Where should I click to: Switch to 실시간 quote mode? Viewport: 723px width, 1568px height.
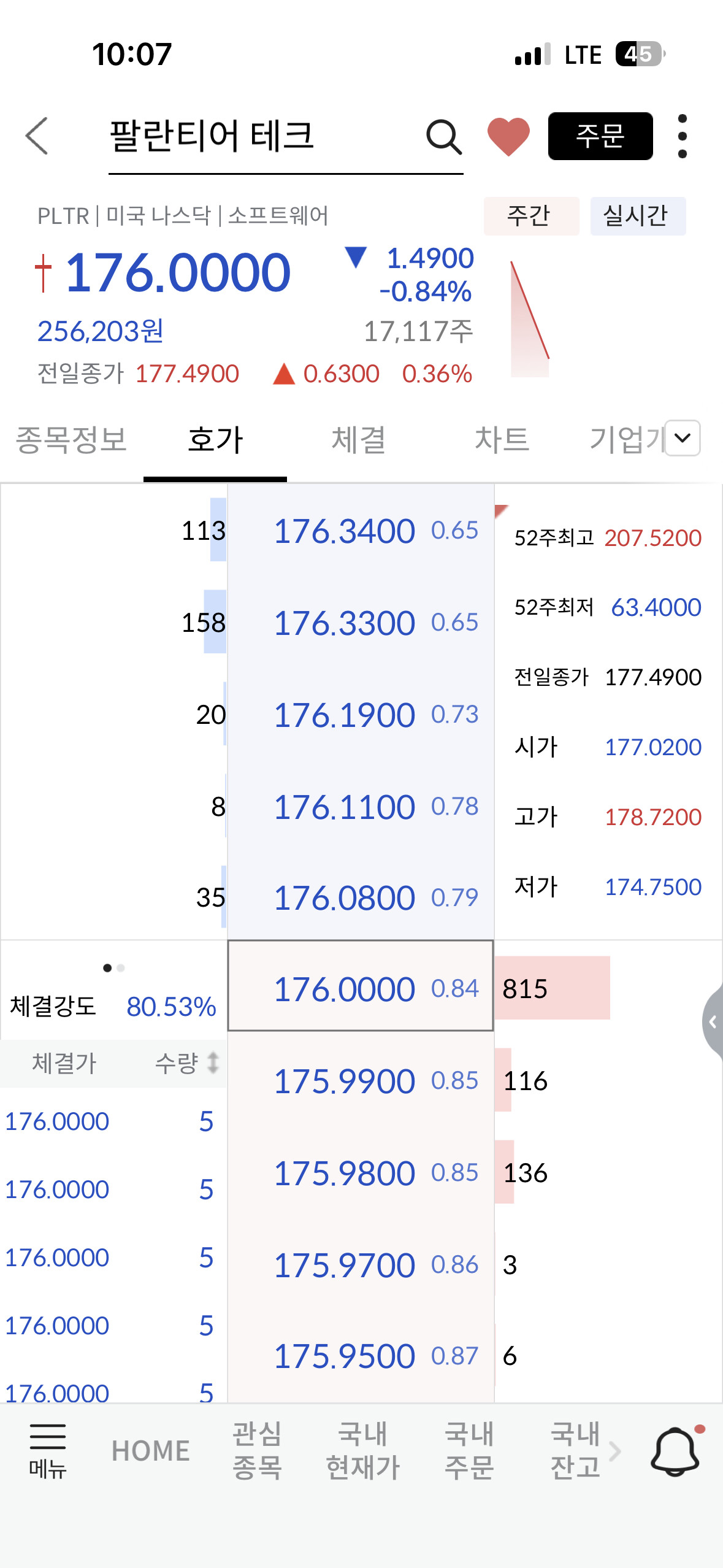[637, 216]
